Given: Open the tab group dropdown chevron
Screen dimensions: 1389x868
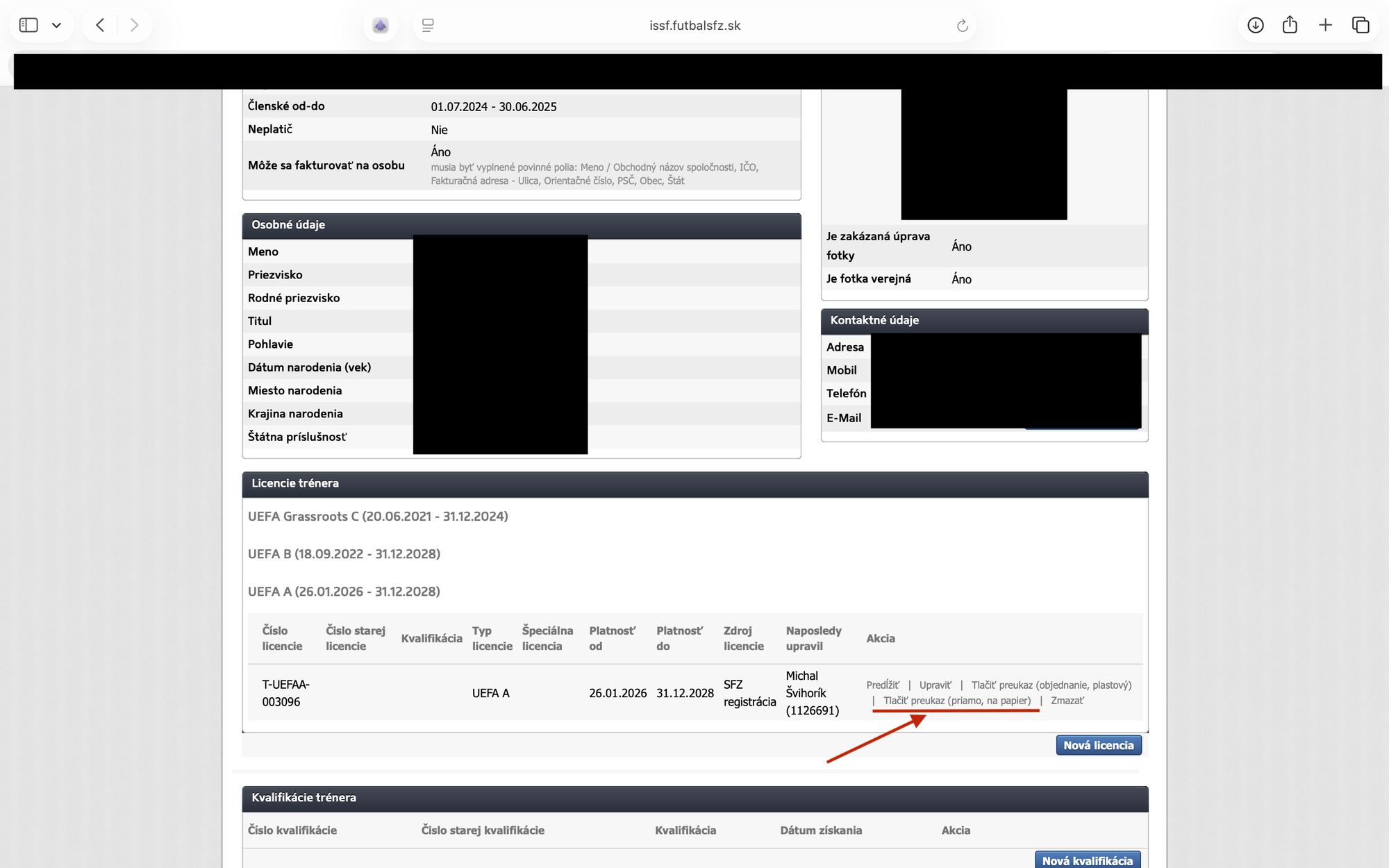Looking at the screenshot, I should point(57,25).
